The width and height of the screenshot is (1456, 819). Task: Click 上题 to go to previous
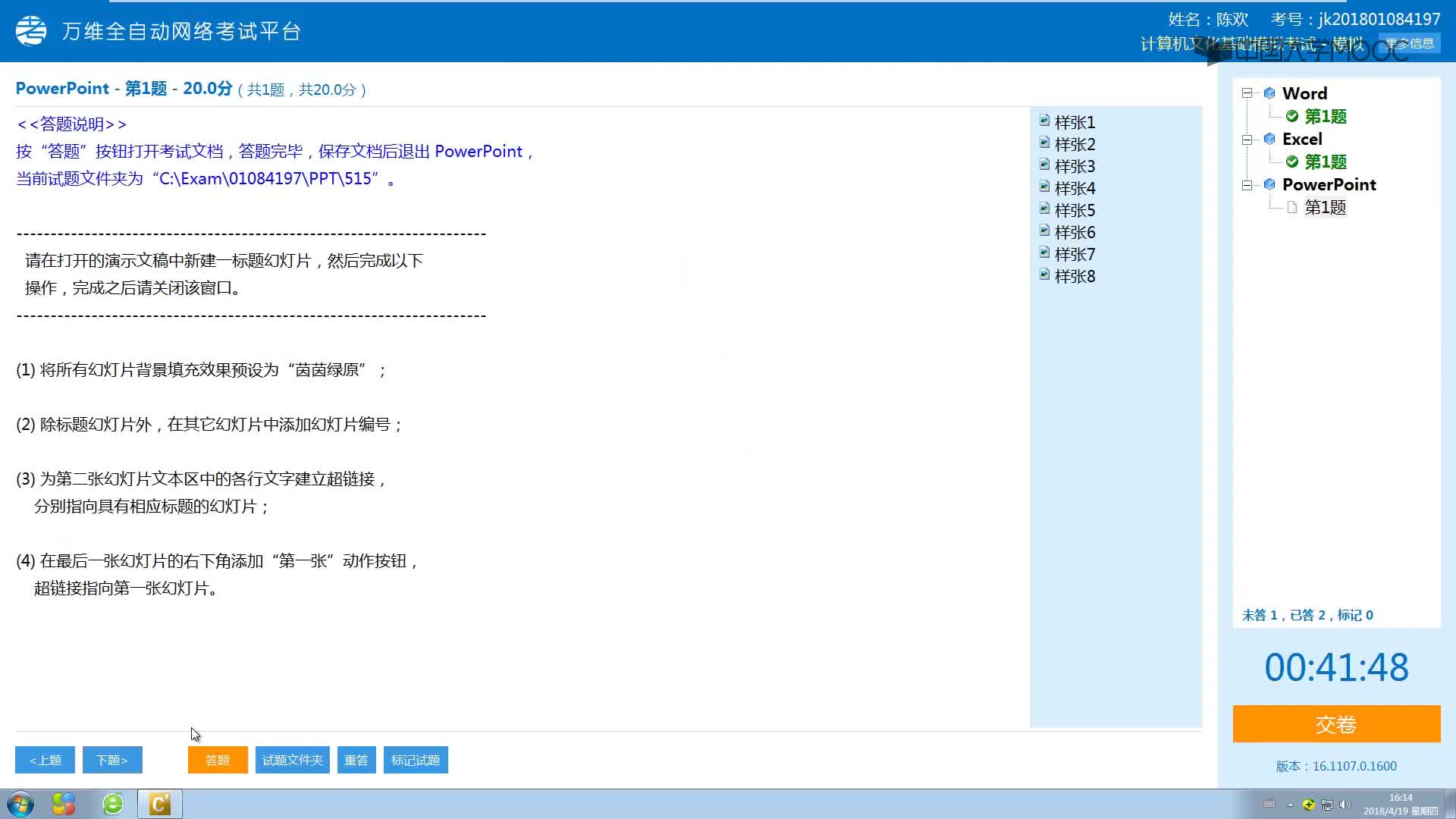coord(45,760)
